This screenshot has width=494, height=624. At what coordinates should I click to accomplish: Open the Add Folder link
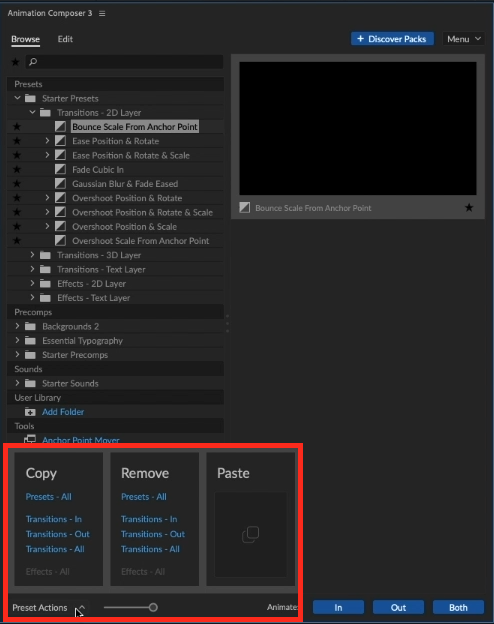[63, 412]
